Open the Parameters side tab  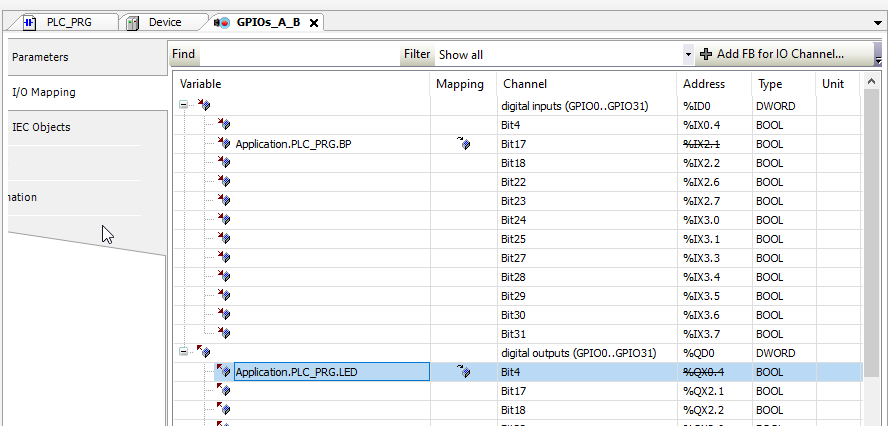[x=88, y=57]
